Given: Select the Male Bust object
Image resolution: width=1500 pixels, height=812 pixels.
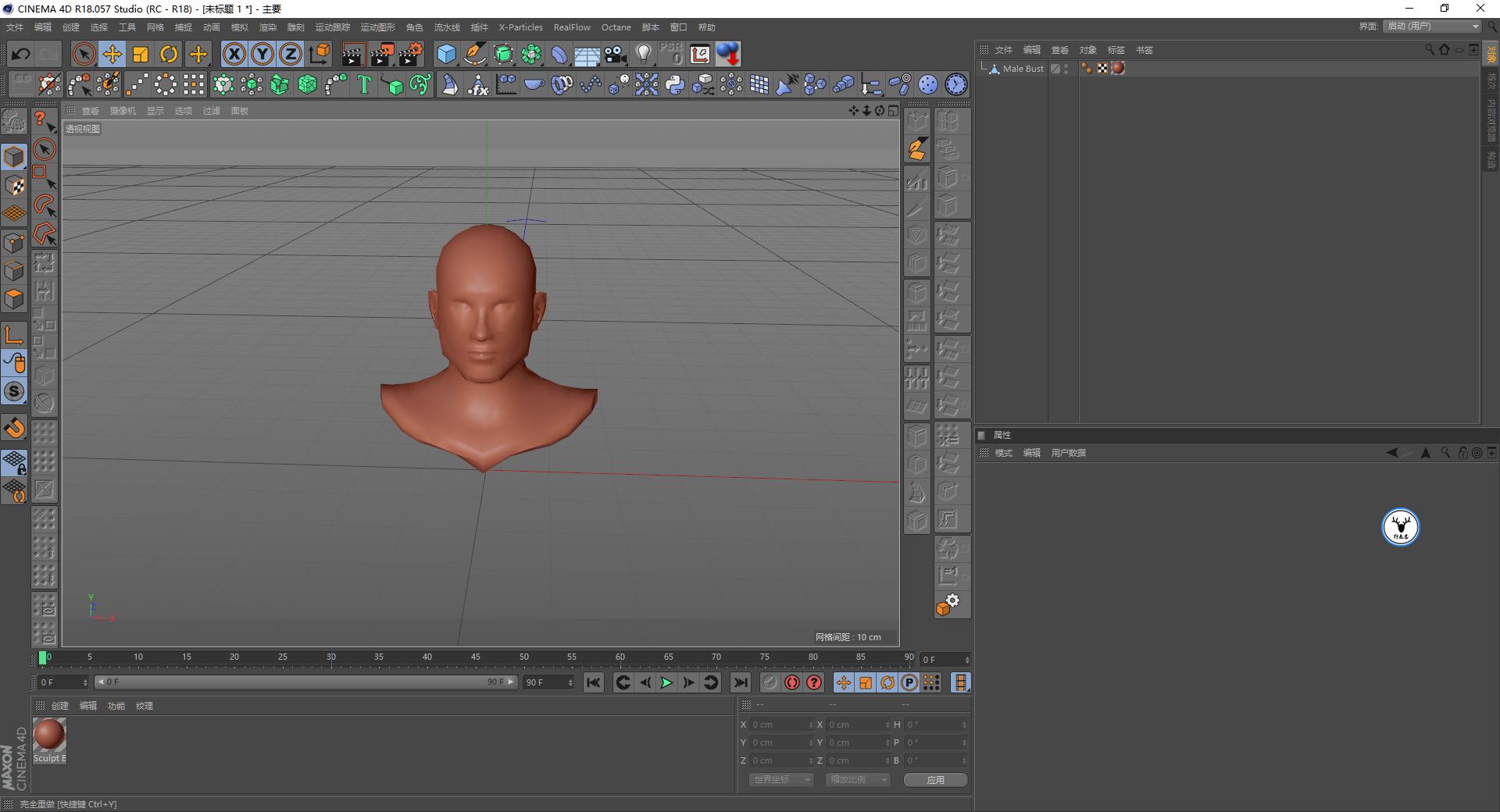Looking at the screenshot, I should 1023,69.
